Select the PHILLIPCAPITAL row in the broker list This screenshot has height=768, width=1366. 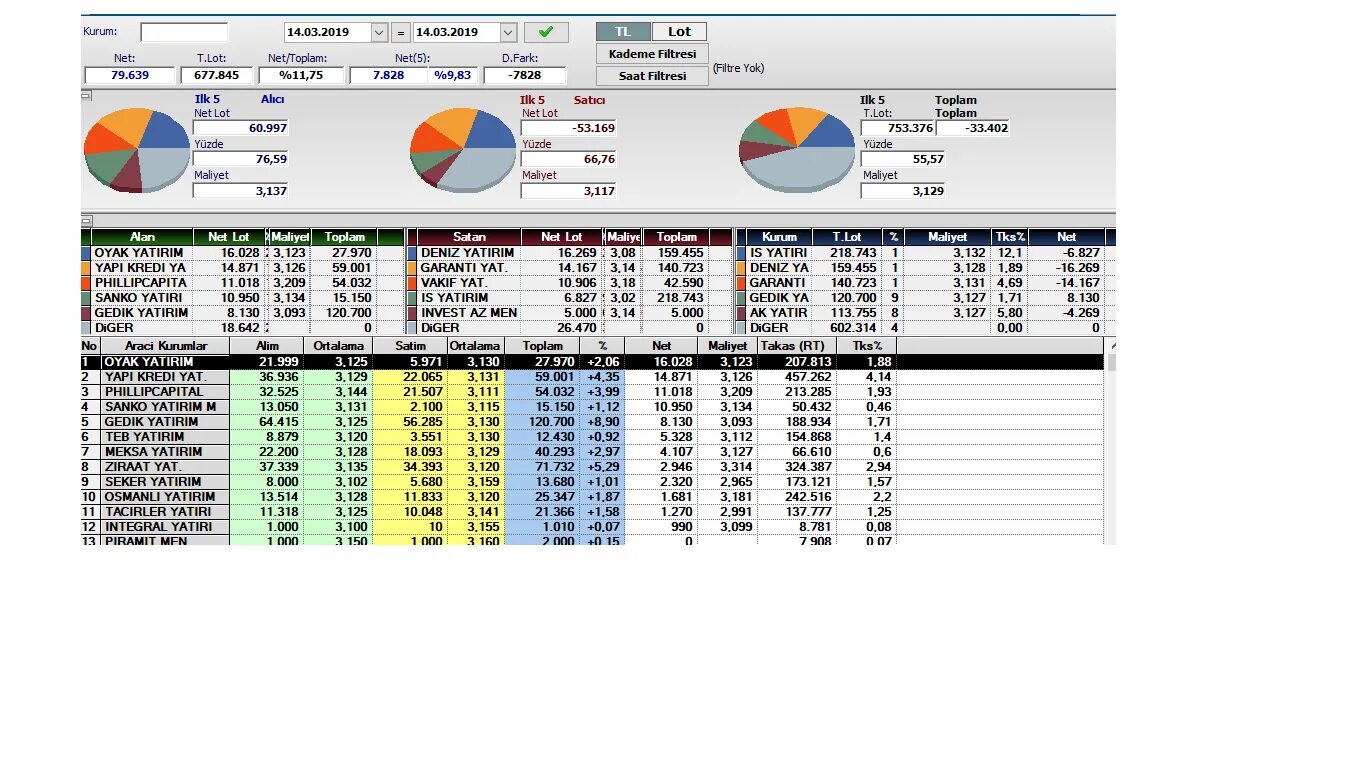[593, 391]
